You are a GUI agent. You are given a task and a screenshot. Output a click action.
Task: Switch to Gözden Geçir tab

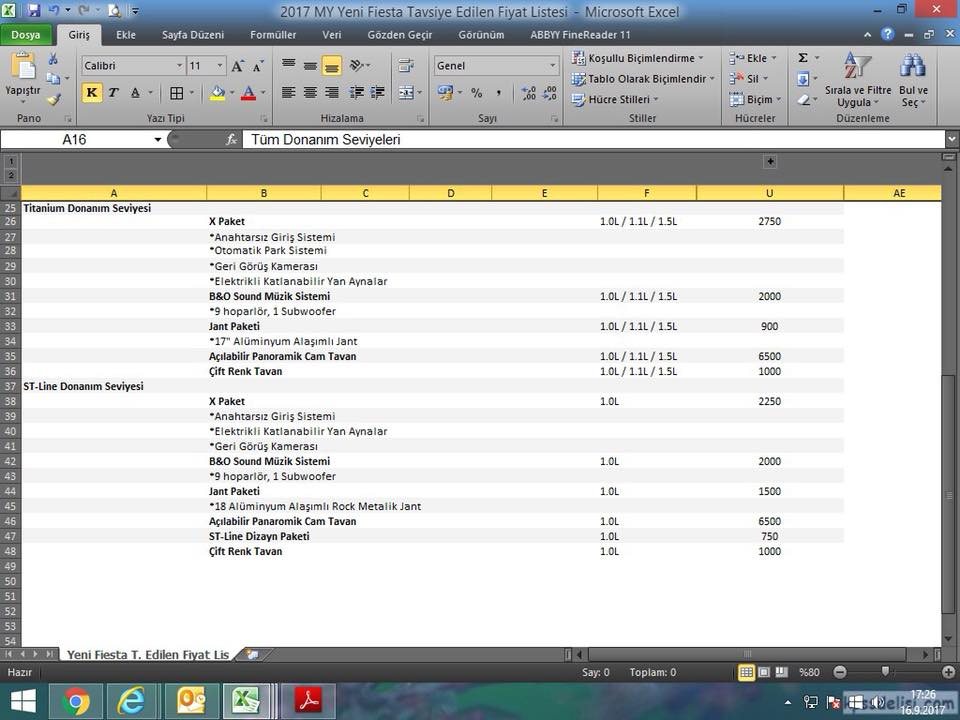pyautogui.click(x=400, y=35)
